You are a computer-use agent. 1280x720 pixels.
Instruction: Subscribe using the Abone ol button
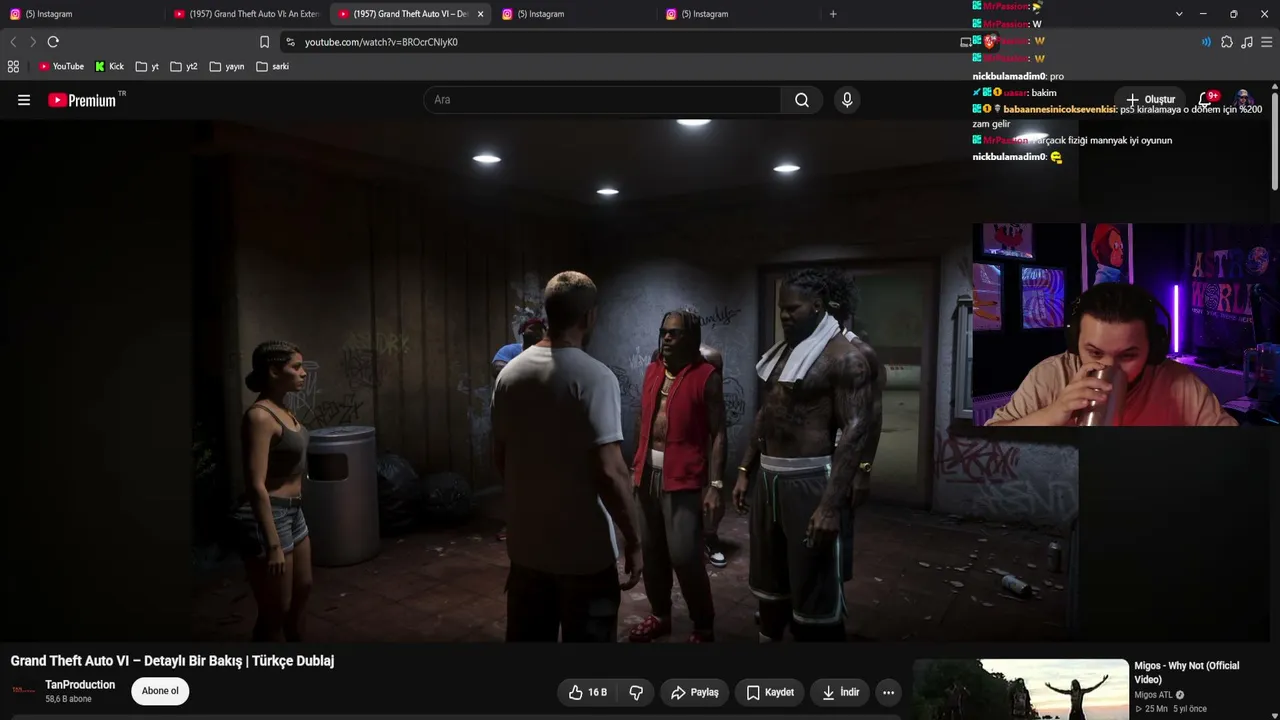pos(160,691)
